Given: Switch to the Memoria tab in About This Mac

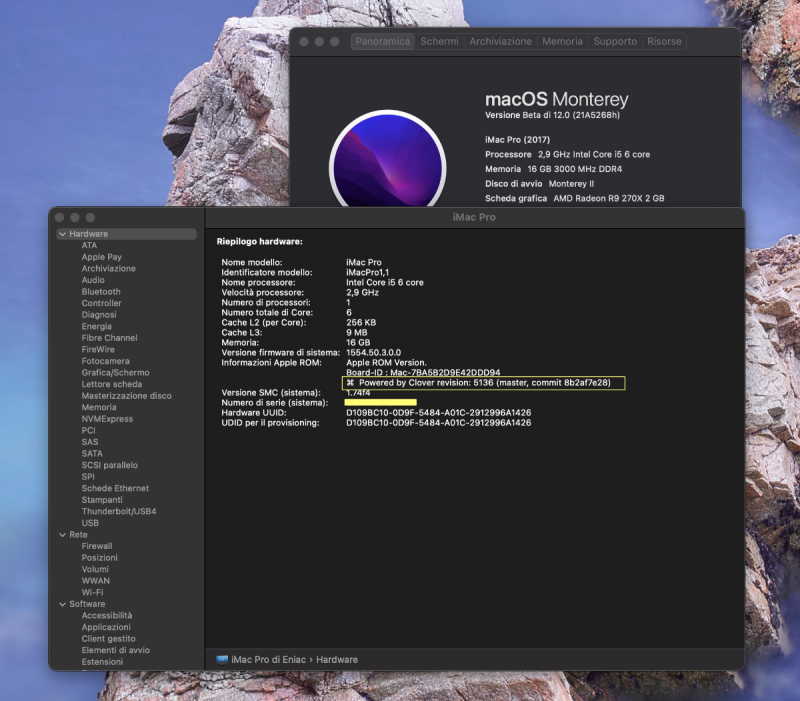Looking at the screenshot, I should click(x=562, y=41).
